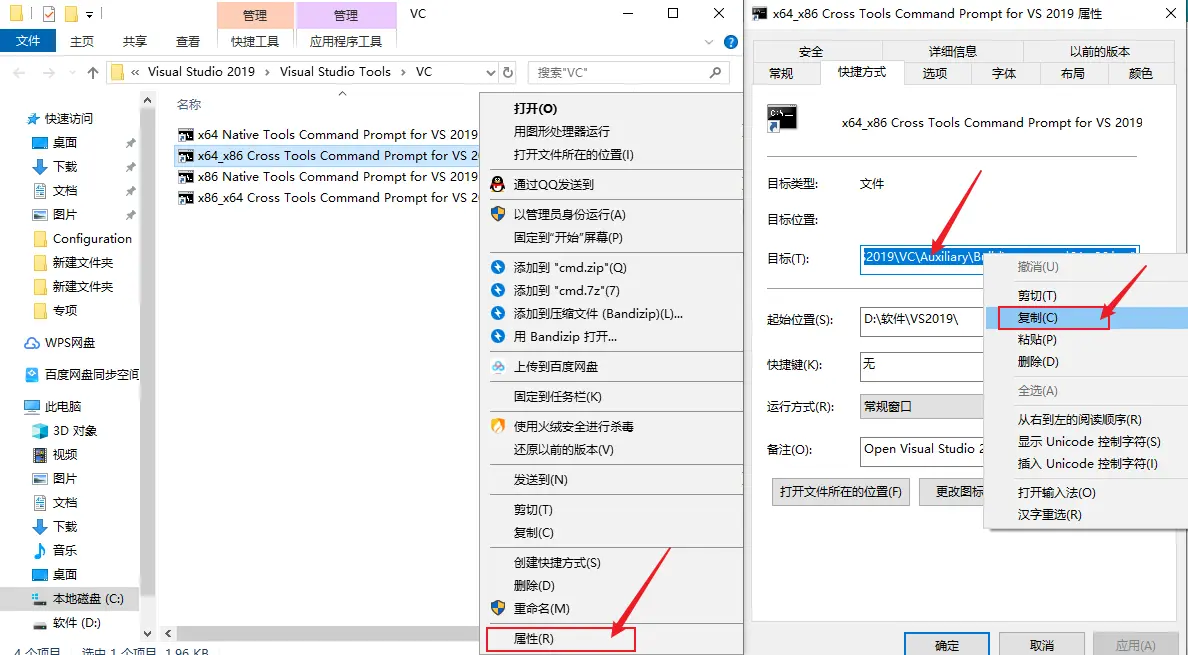The width and height of the screenshot is (1188, 655).
Task: Click 百度网盘同步空间 icon in sidebar
Action: coord(33,374)
